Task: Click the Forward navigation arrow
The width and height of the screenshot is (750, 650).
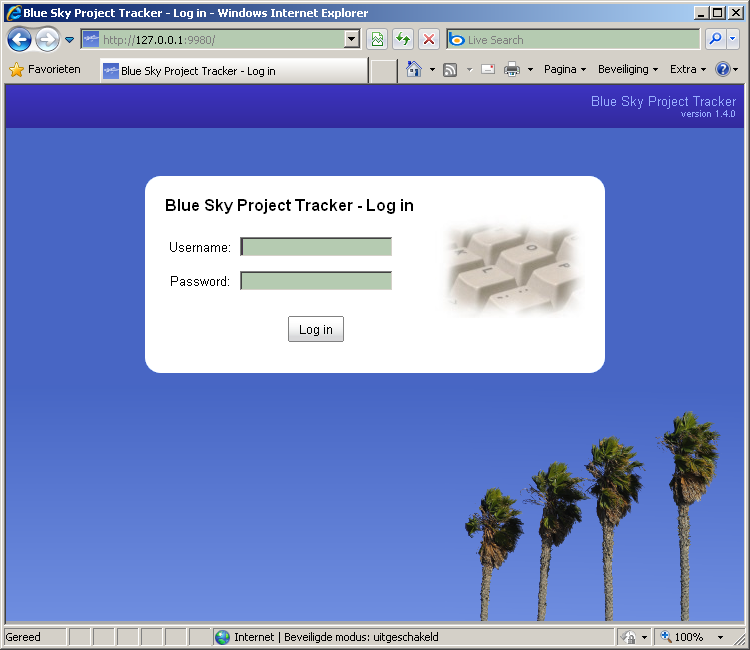Action: coord(47,40)
